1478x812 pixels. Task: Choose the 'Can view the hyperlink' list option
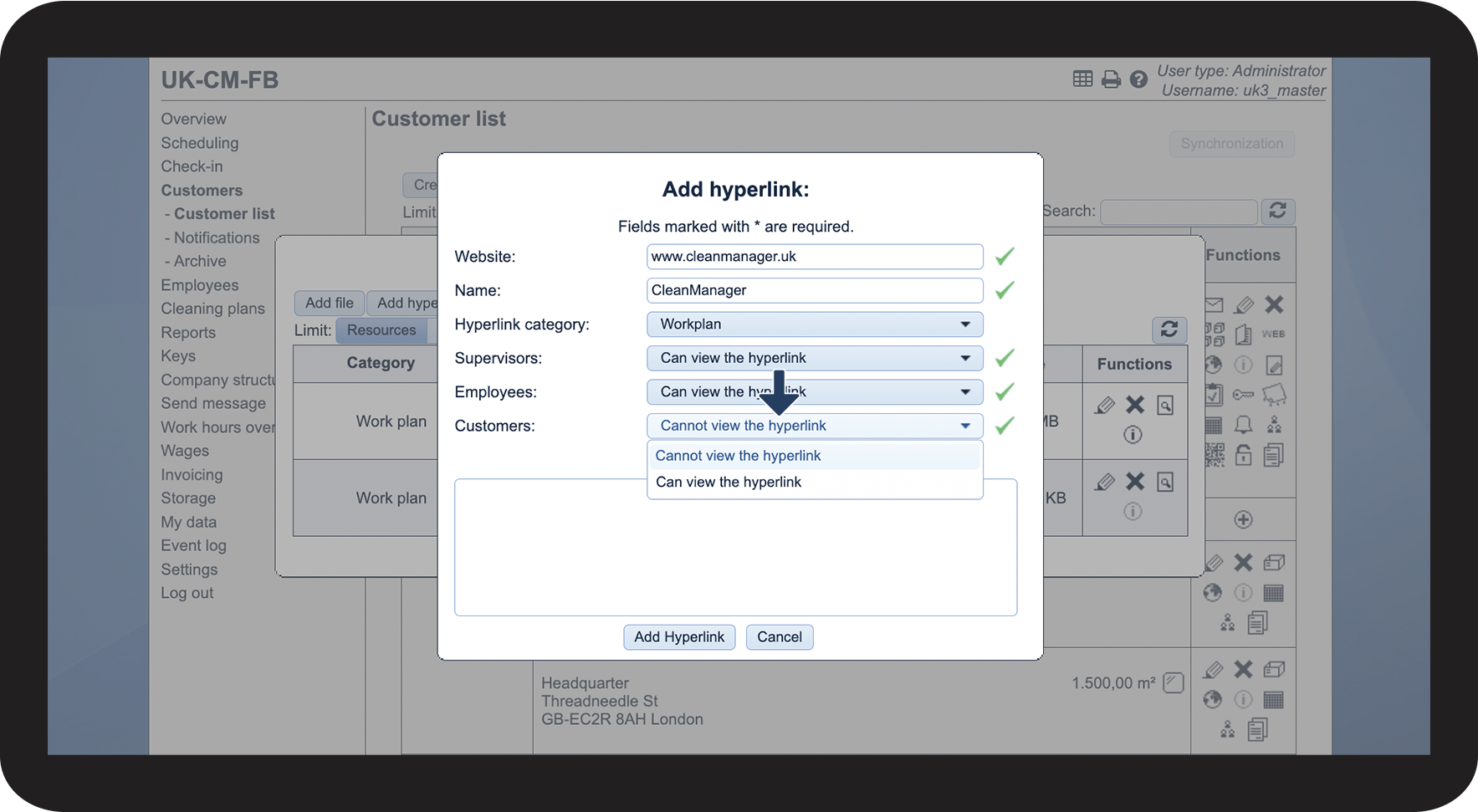[814, 483]
